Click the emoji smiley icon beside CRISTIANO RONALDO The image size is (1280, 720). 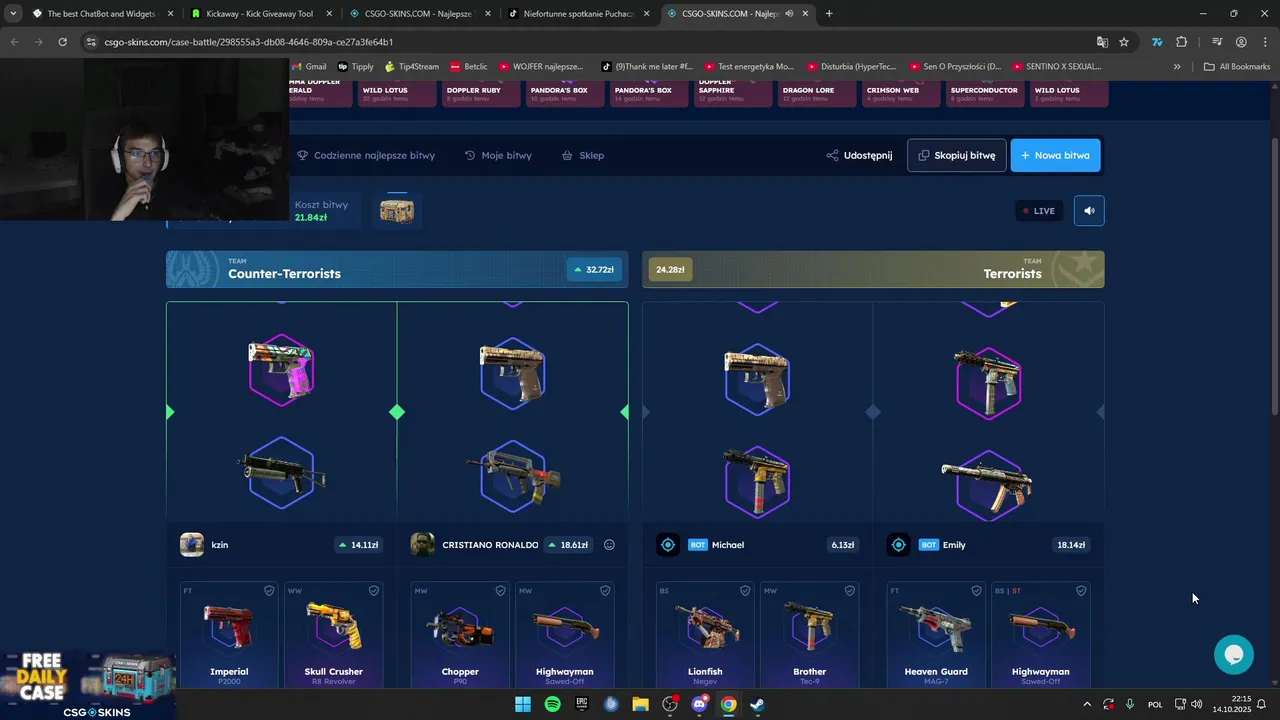[x=609, y=545]
